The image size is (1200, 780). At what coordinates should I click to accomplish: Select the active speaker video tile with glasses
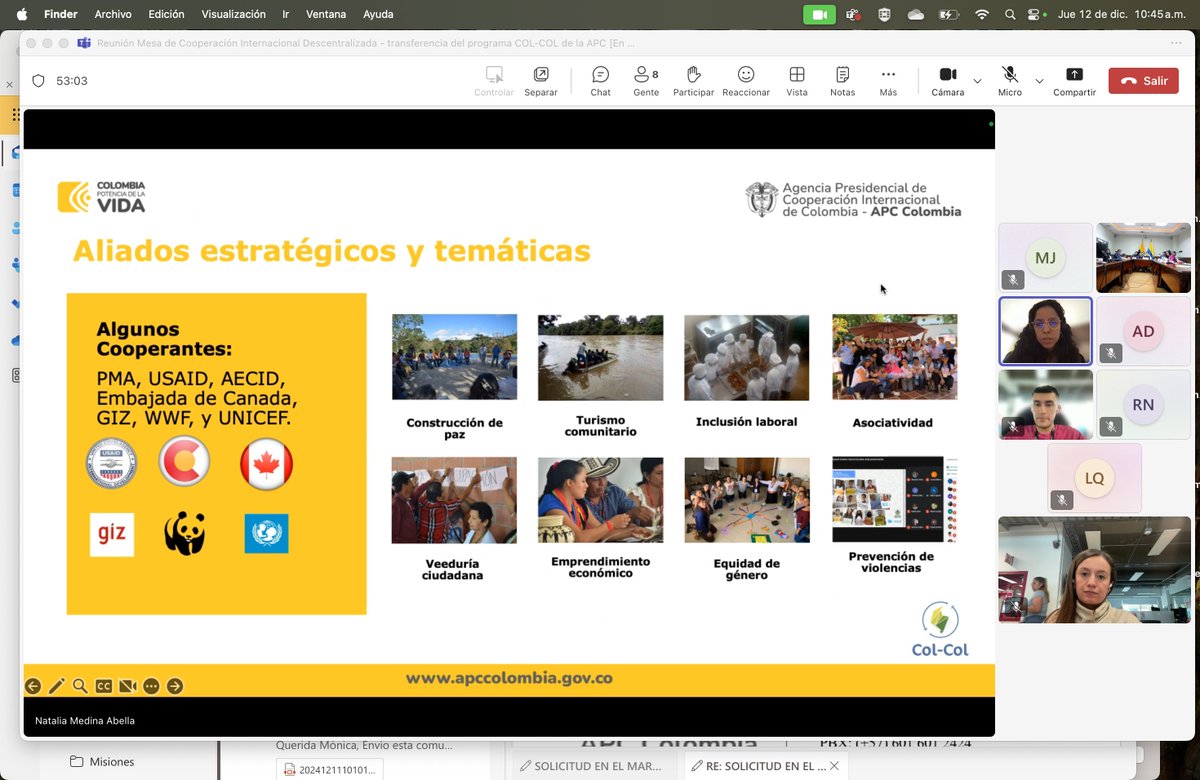pos(1045,331)
